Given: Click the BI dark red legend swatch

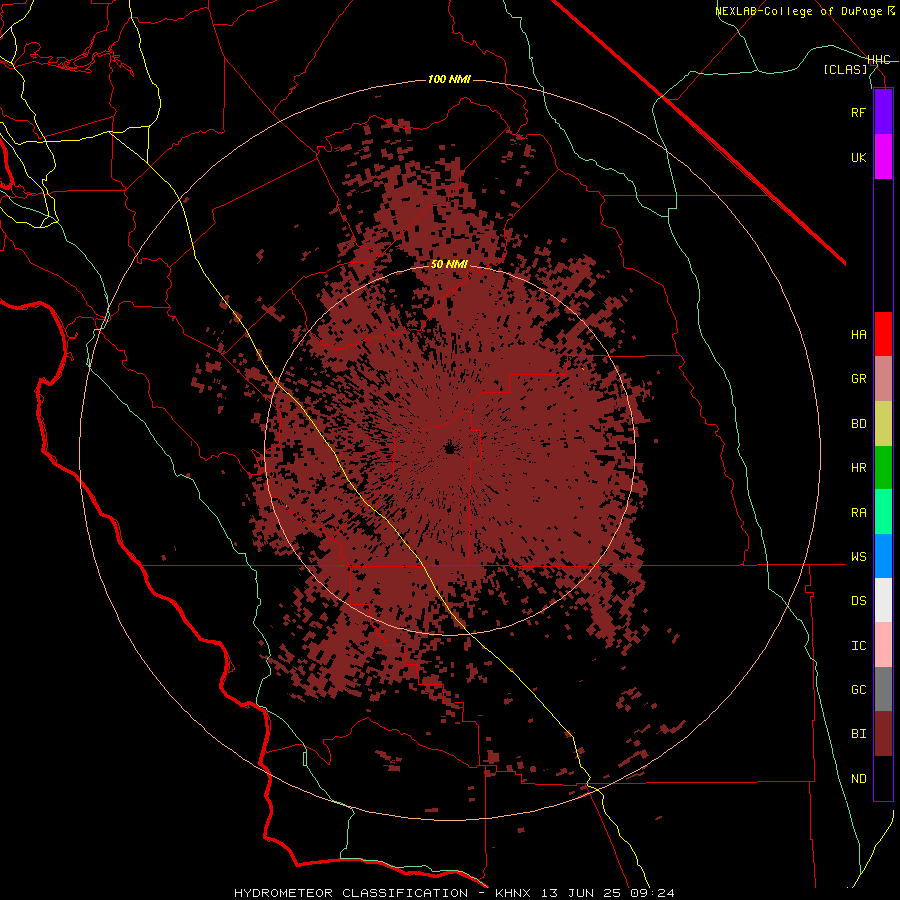Looking at the screenshot, I should click(883, 734).
